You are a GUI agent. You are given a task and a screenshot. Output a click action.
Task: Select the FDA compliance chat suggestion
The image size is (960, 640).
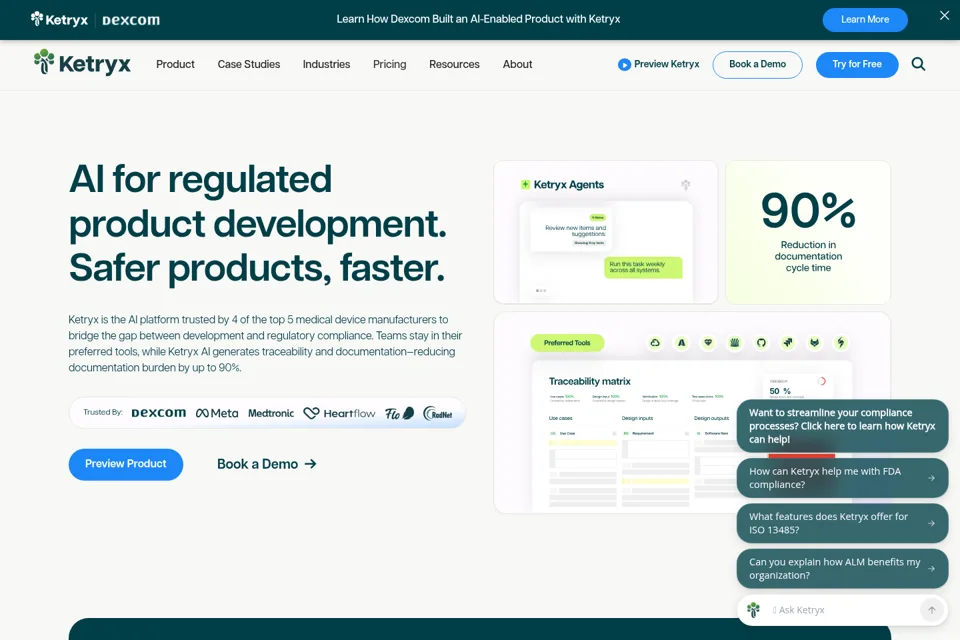click(842, 478)
